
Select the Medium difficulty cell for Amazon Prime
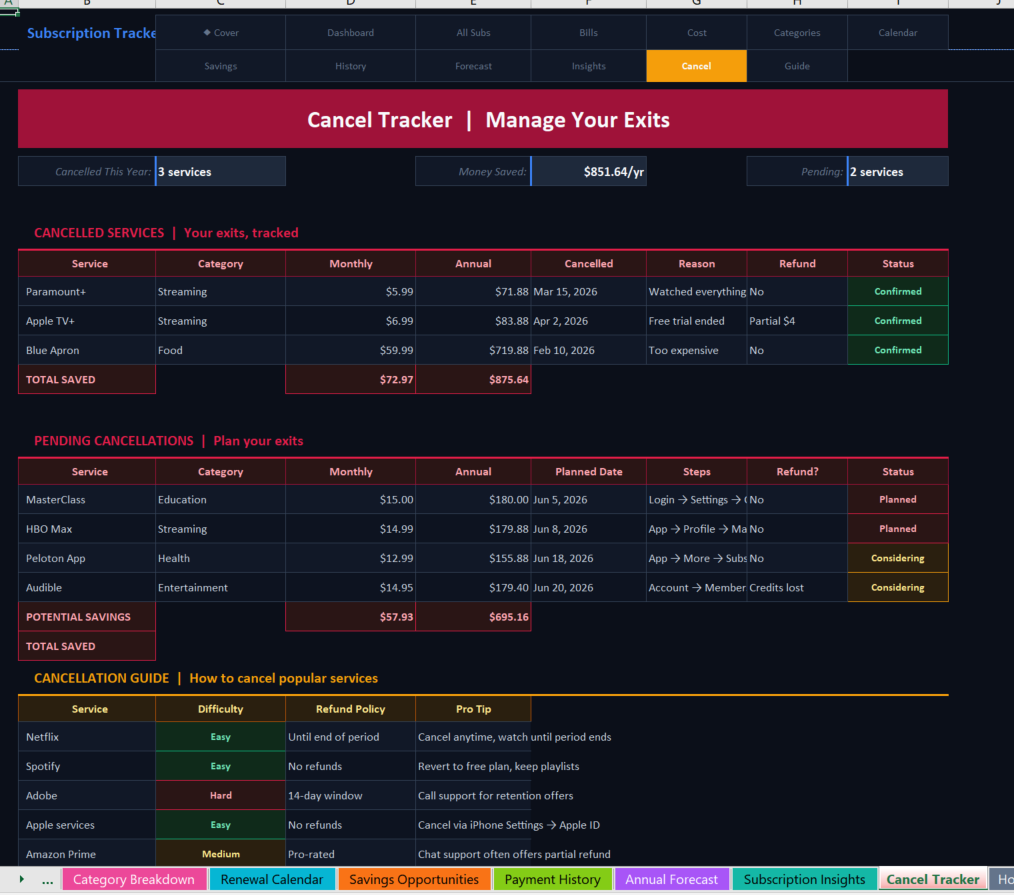coord(221,854)
